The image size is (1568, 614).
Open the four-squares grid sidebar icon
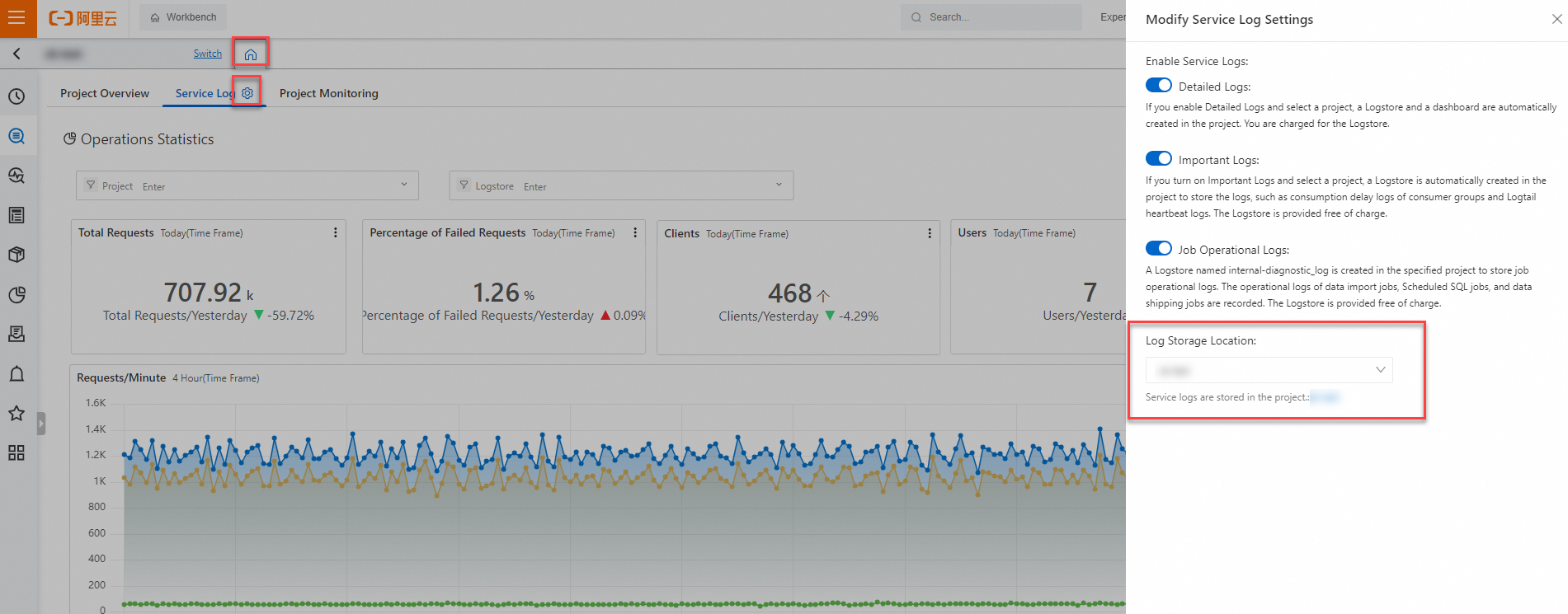[x=16, y=452]
